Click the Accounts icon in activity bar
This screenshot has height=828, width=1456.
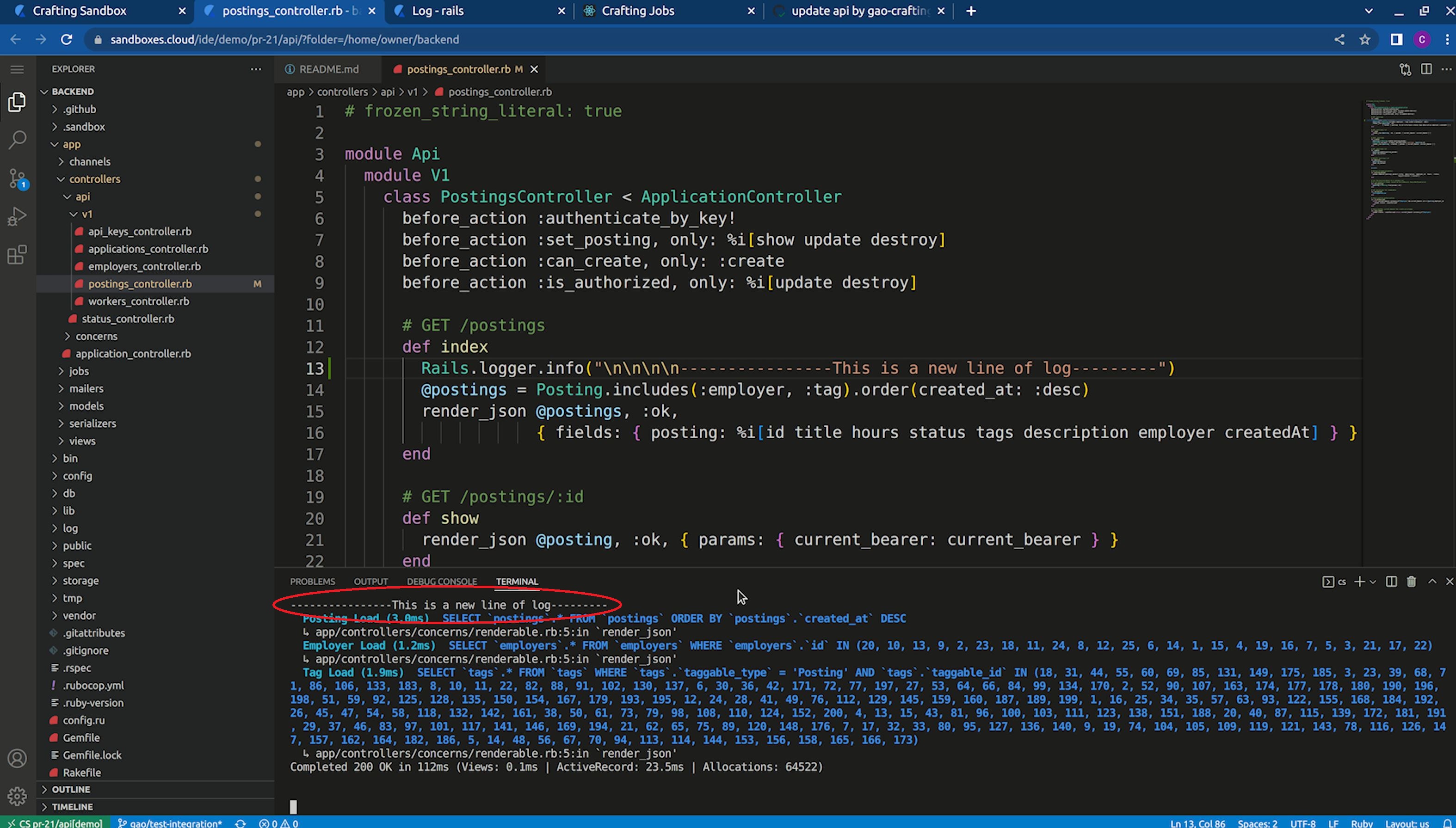tap(17, 758)
